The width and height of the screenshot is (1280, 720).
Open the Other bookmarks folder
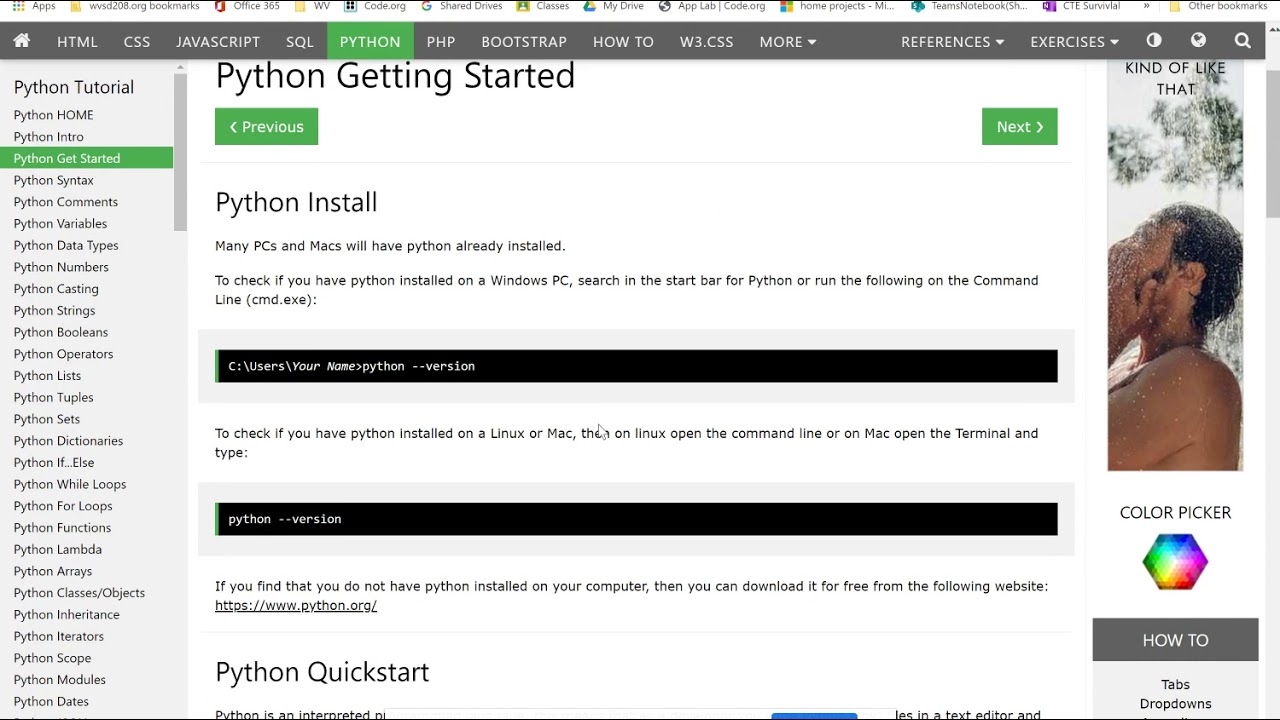pyautogui.click(x=1219, y=6)
